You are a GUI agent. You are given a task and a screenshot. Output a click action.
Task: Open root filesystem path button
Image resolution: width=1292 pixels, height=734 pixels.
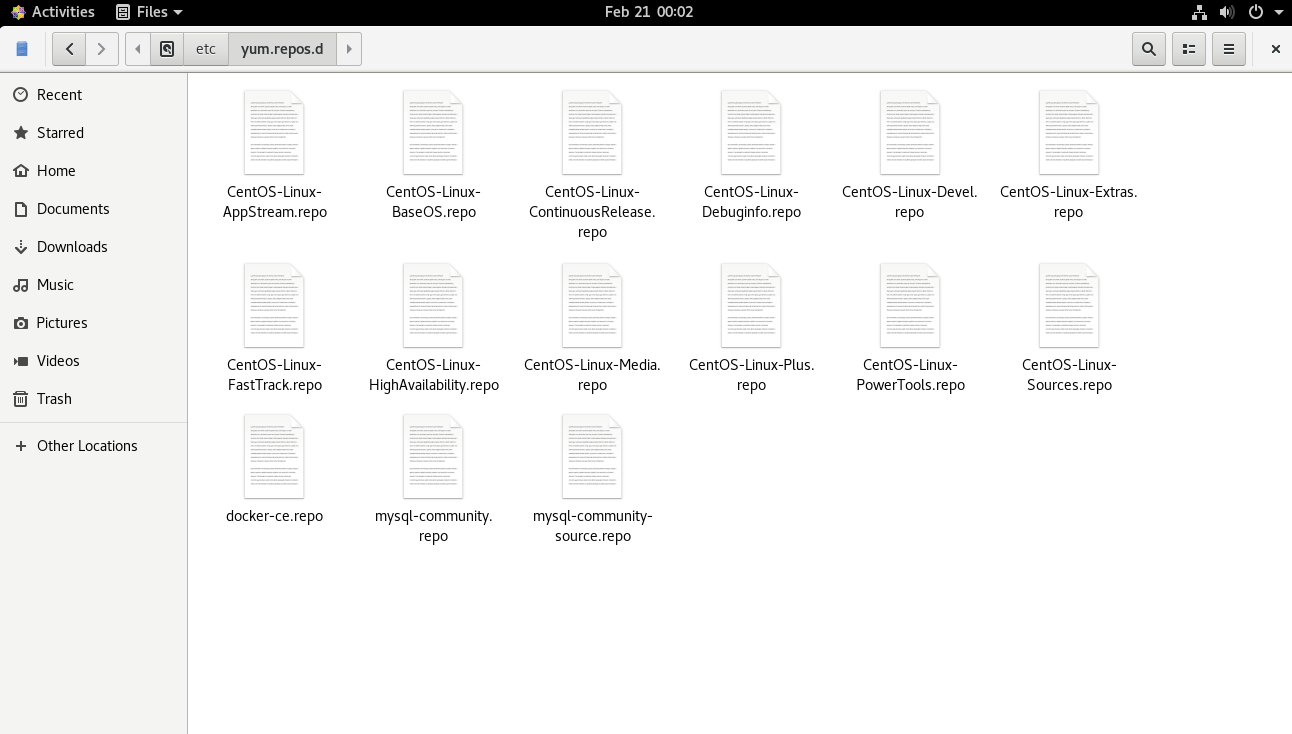coord(167,49)
